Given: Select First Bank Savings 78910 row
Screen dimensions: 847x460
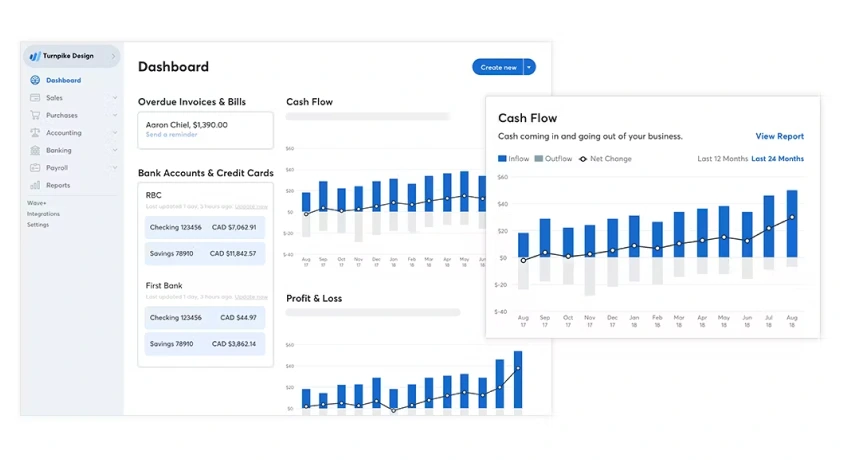Looking at the screenshot, I should tap(205, 343).
